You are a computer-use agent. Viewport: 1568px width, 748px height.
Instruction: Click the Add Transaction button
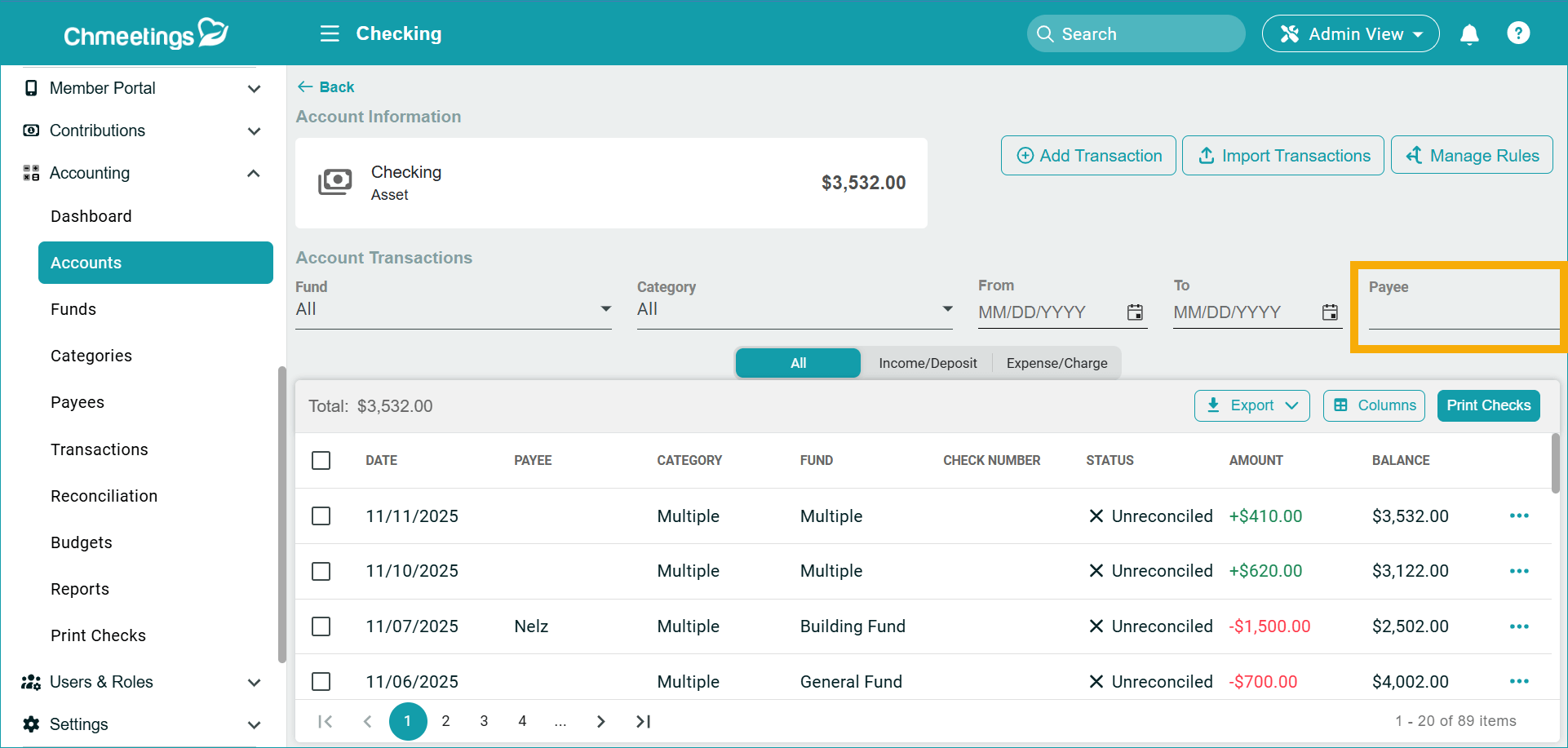[x=1088, y=155]
